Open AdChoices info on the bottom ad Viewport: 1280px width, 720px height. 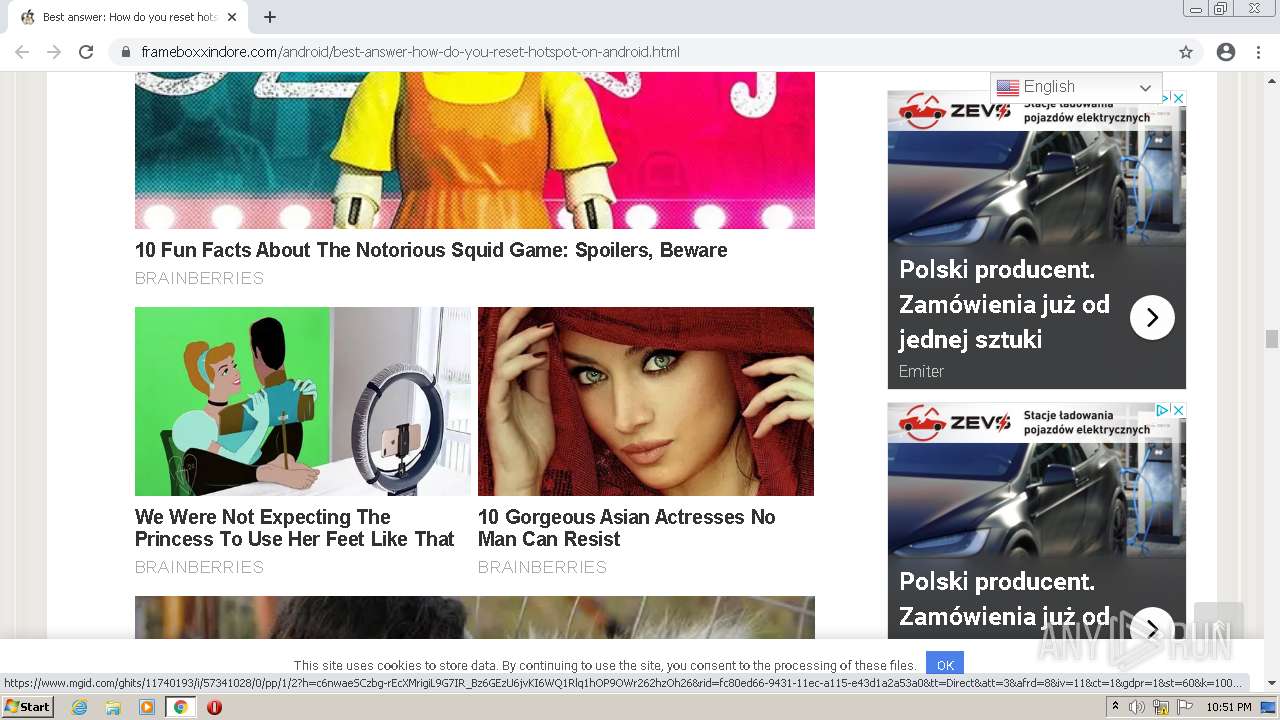pyautogui.click(x=1164, y=410)
